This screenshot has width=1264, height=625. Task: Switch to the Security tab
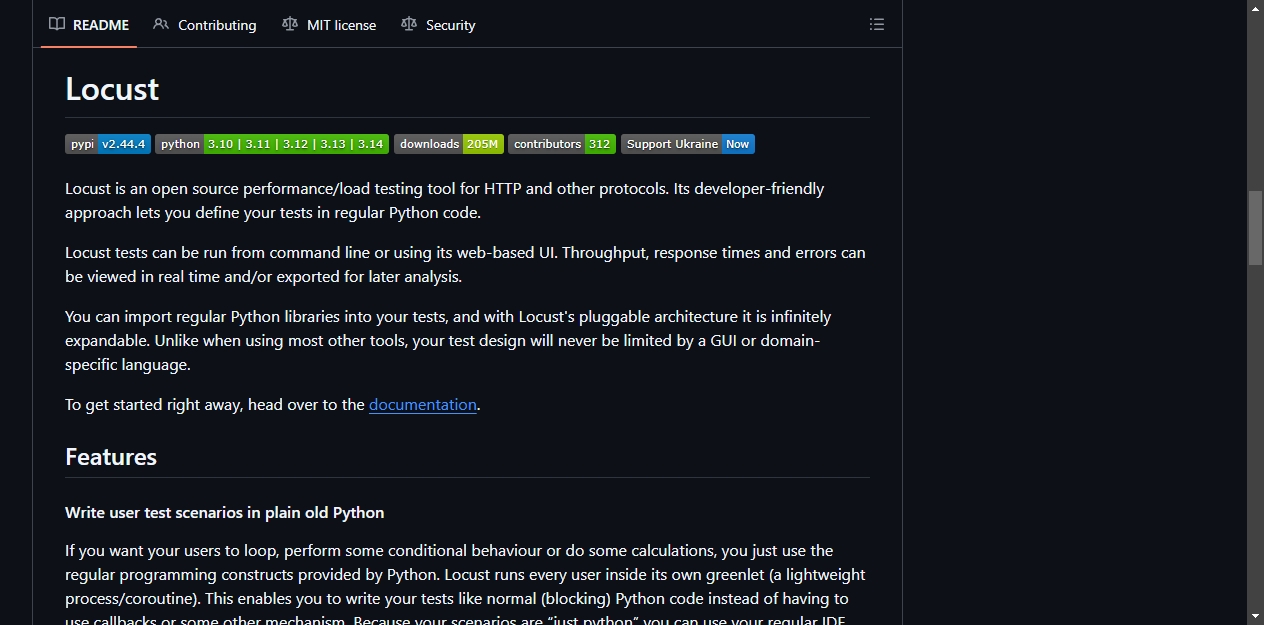438,25
